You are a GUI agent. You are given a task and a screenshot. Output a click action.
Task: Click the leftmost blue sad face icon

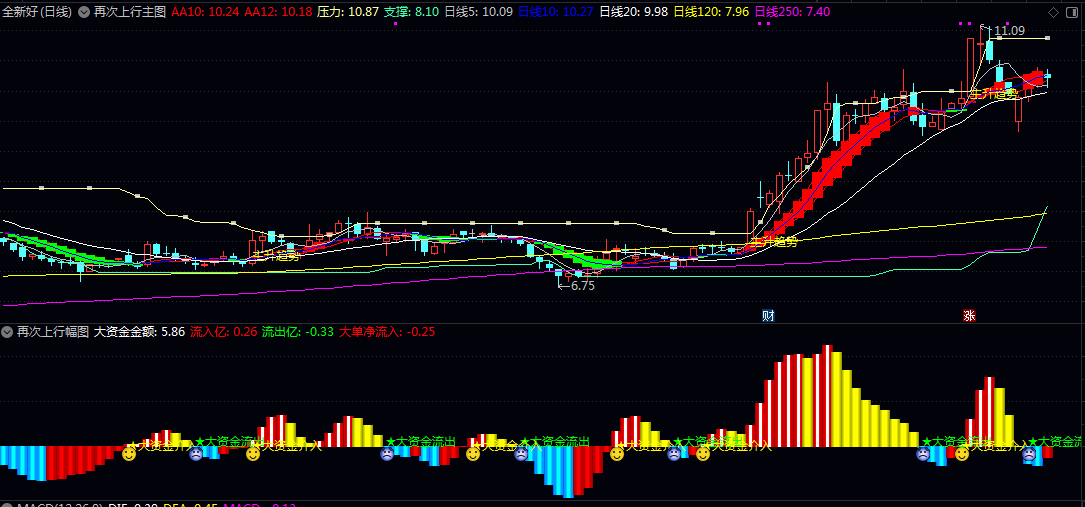(x=196, y=454)
